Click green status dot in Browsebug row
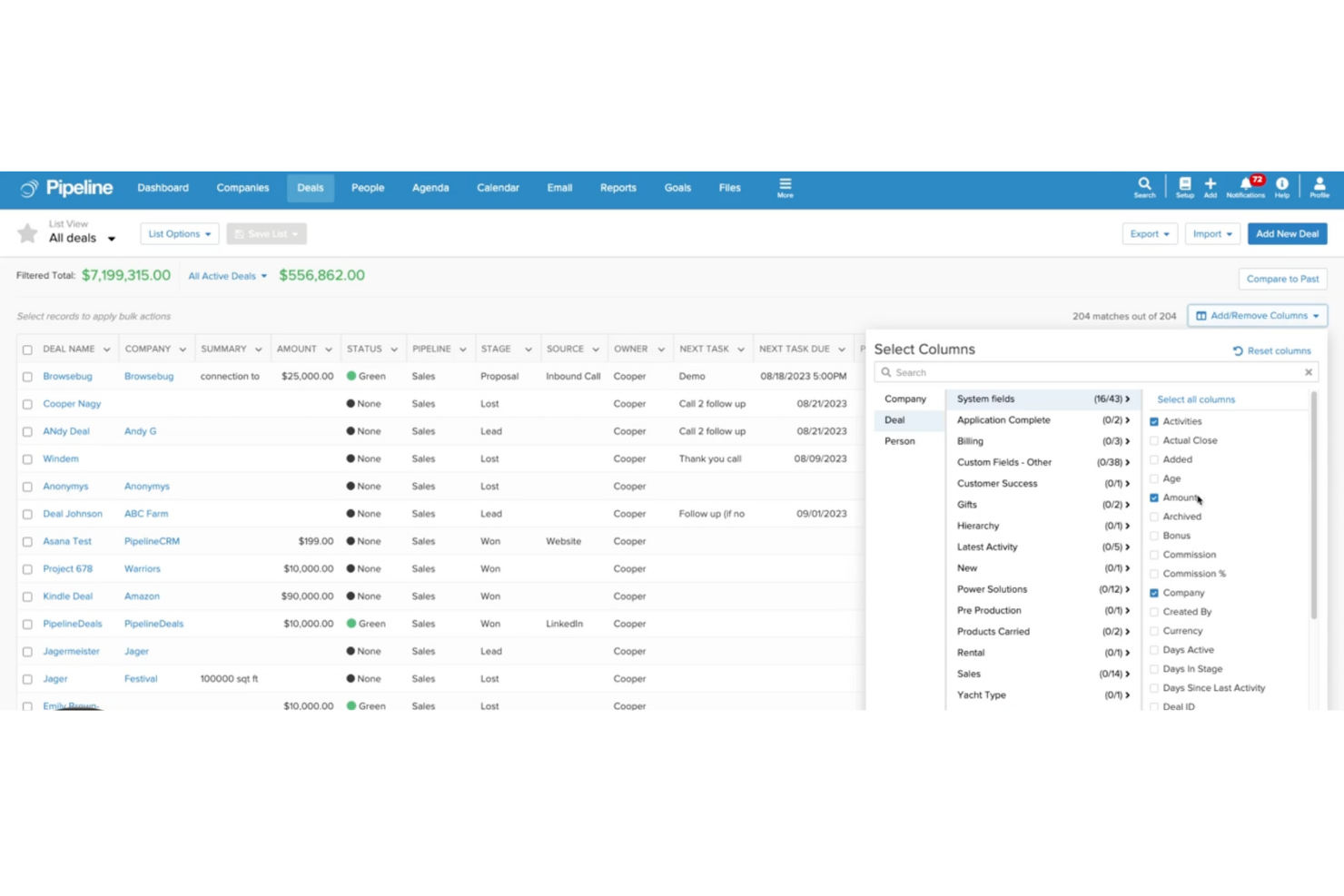The image size is (1344, 896). [x=351, y=376]
